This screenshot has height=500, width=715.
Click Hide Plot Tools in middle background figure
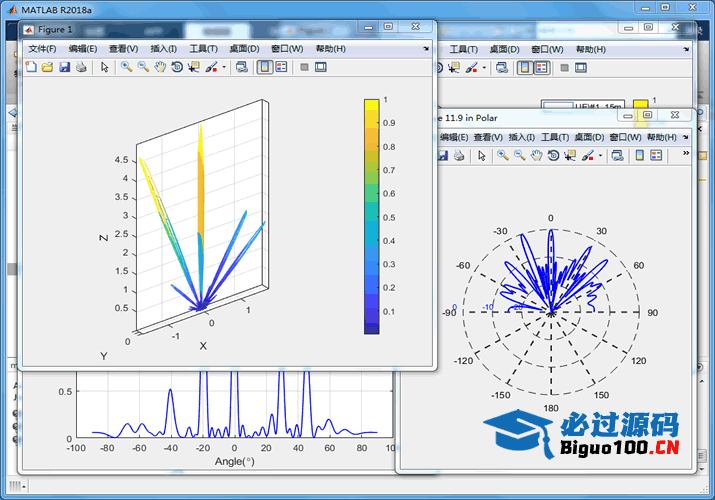(x=564, y=68)
